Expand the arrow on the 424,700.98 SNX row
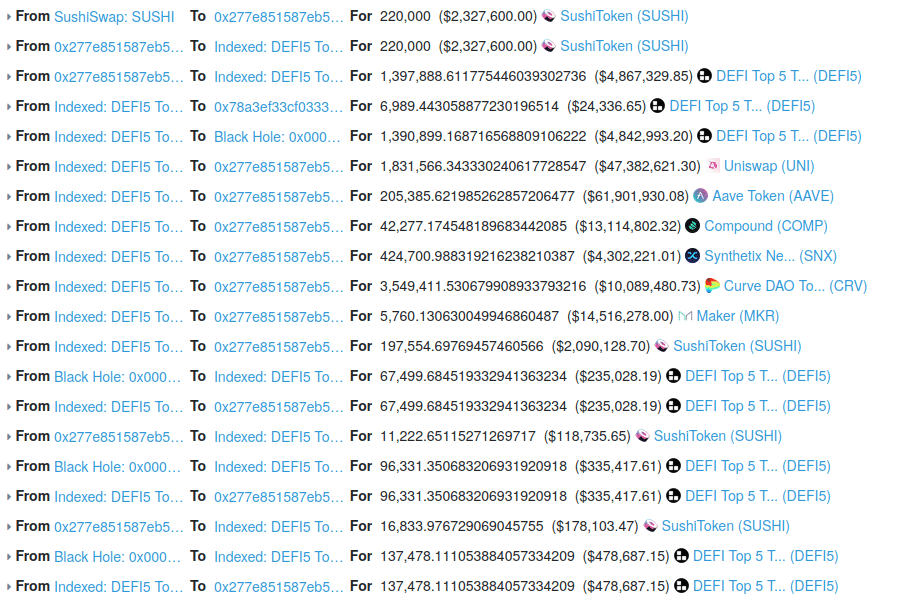Viewport: 907px width, 605px height. (x=9, y=257)
